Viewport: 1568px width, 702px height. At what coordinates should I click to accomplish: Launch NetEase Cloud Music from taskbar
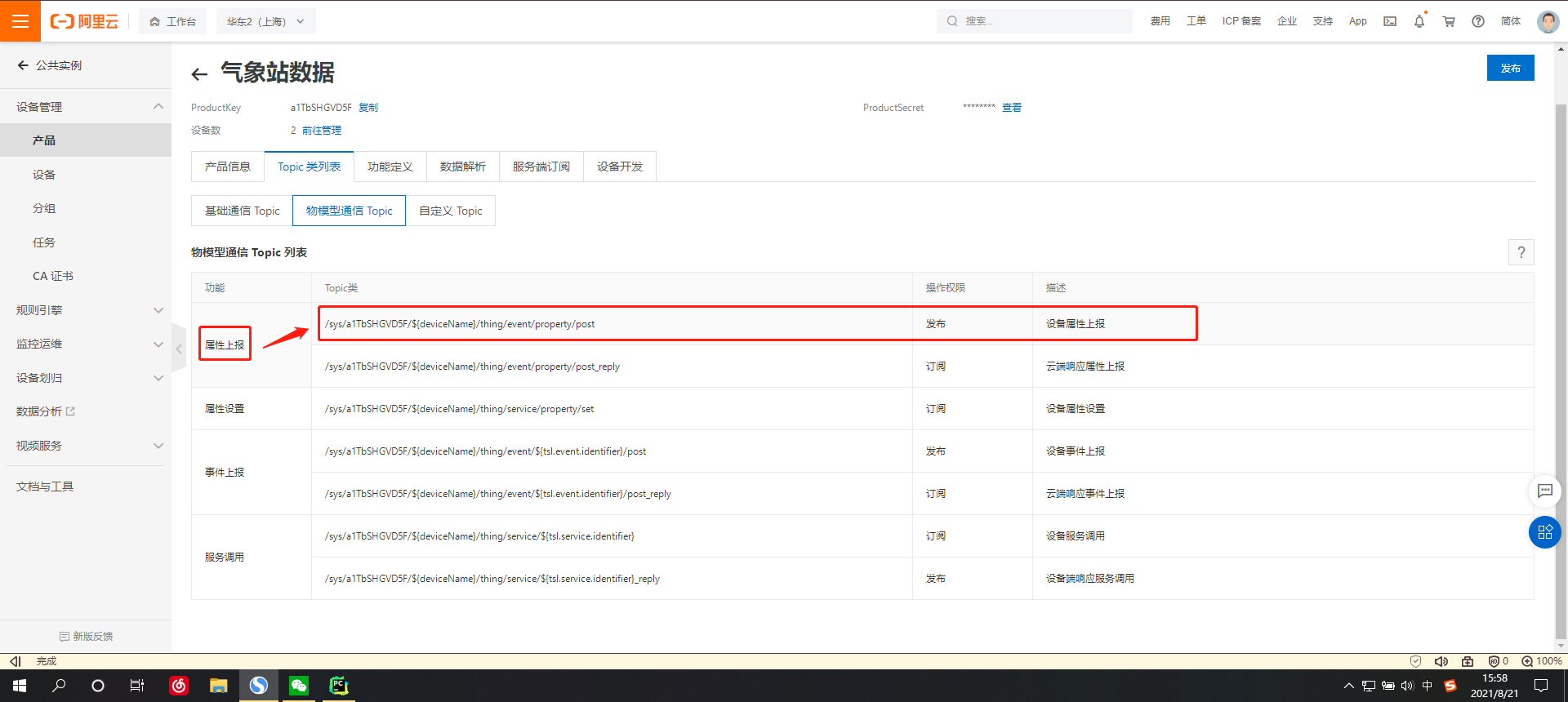(x=179, y=686)
